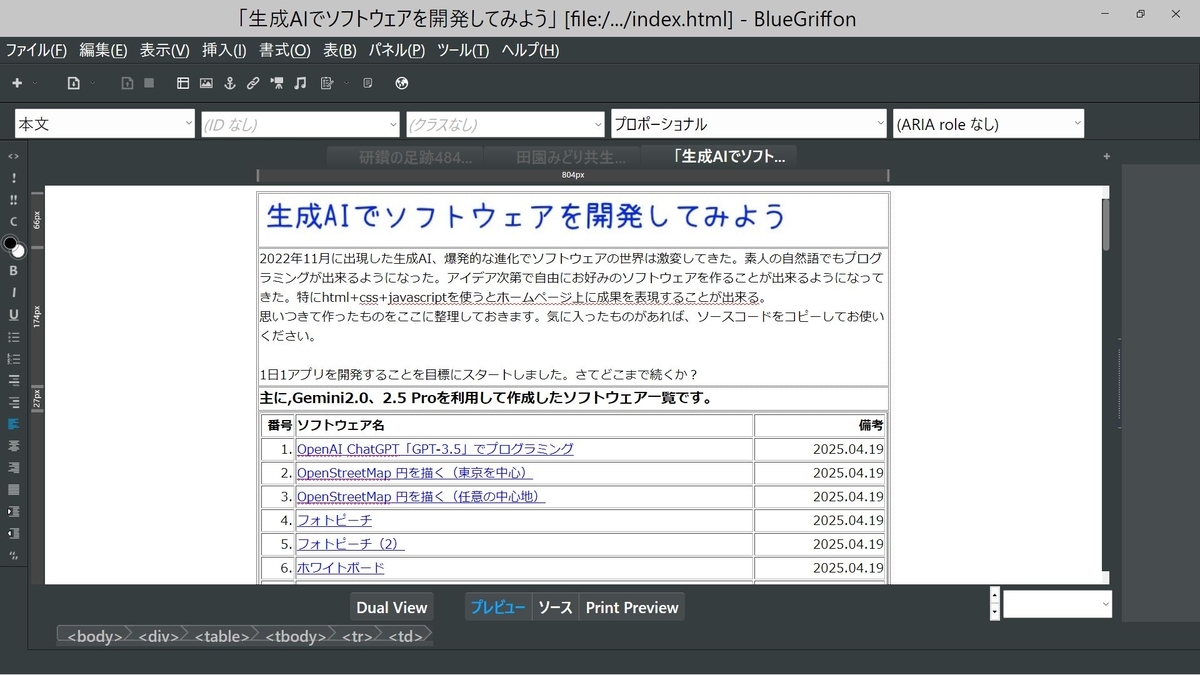This screenshot has height=675, width=1200.
Task: Open the 書式(O) menu
Action: [x=285, y=51]
